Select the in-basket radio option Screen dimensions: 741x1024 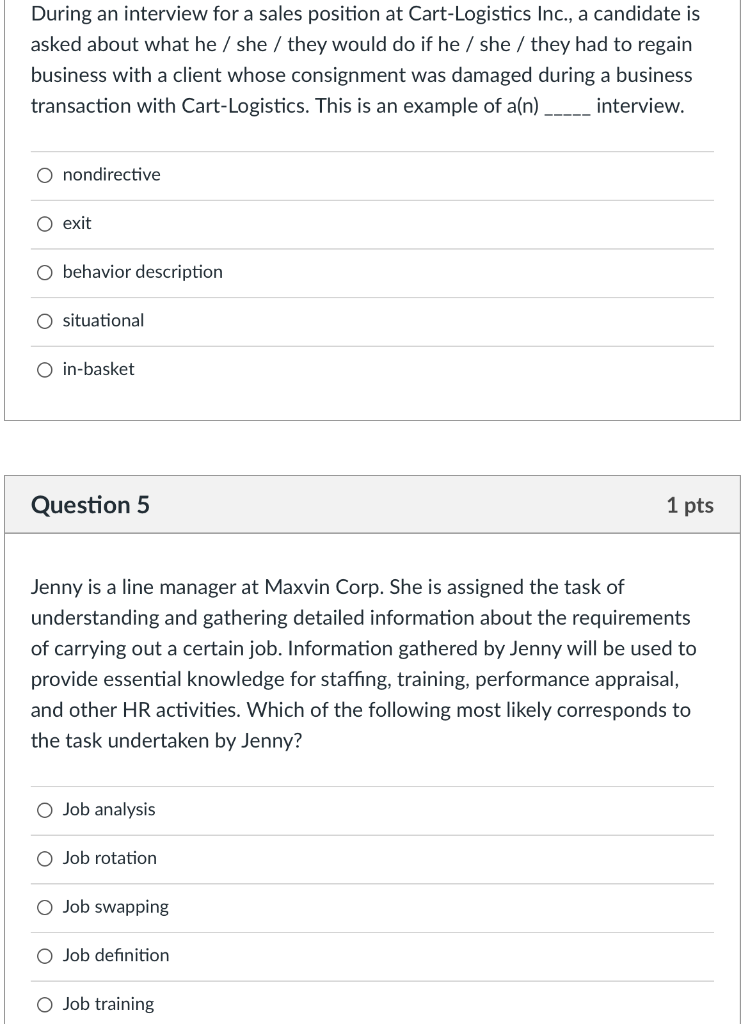pos(44,370)
